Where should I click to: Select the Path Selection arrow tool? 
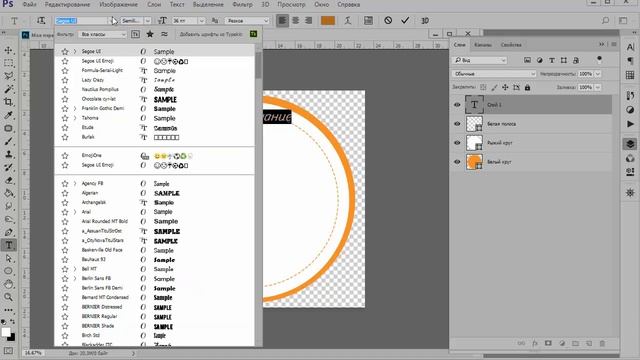tap(8, 258)
